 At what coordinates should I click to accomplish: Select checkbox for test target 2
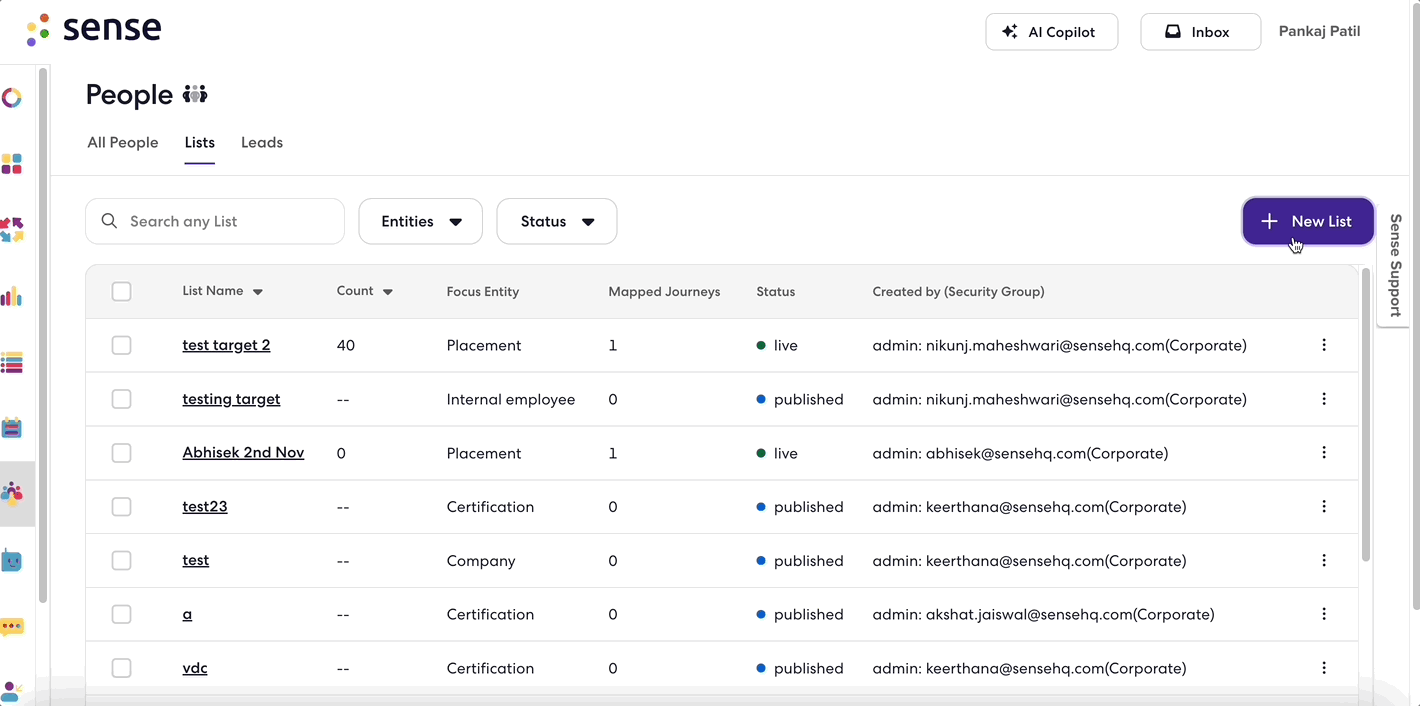tap(121, 345)
